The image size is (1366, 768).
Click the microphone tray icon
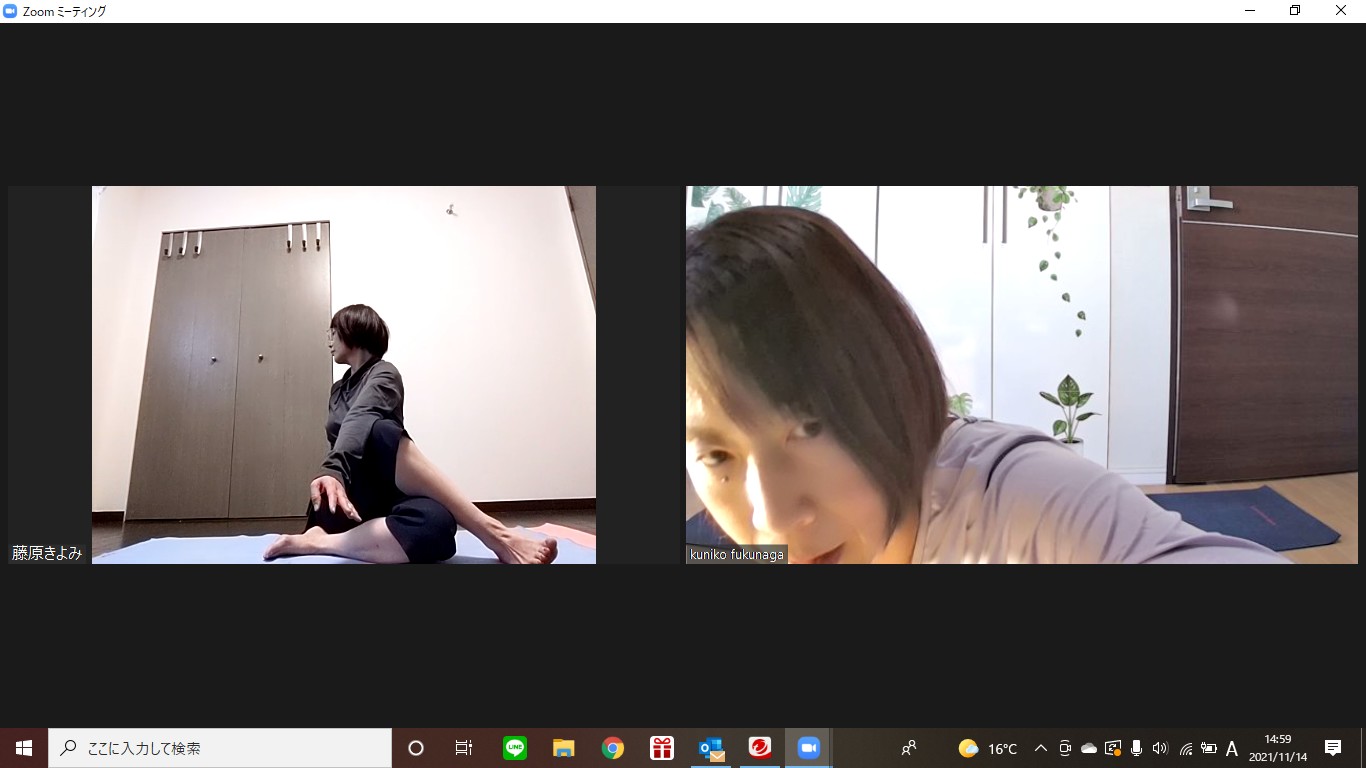1137,748
